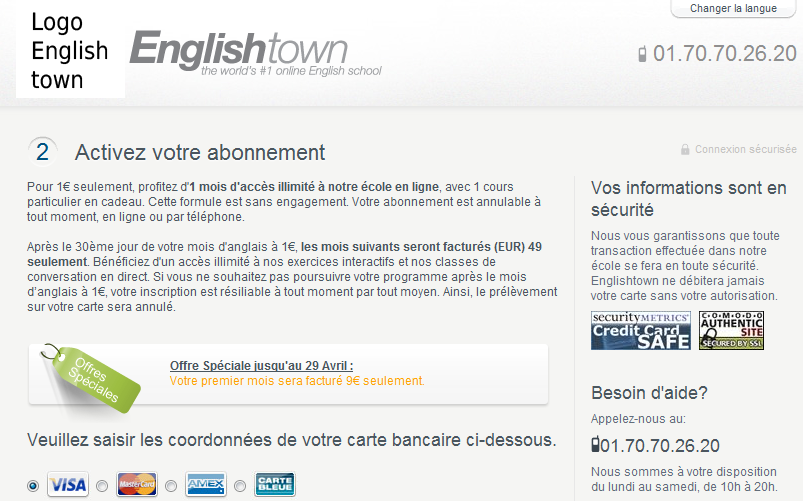Screen dimensions: 803x501
Task: Click the step 2 number circle
Action: [43, 152]
